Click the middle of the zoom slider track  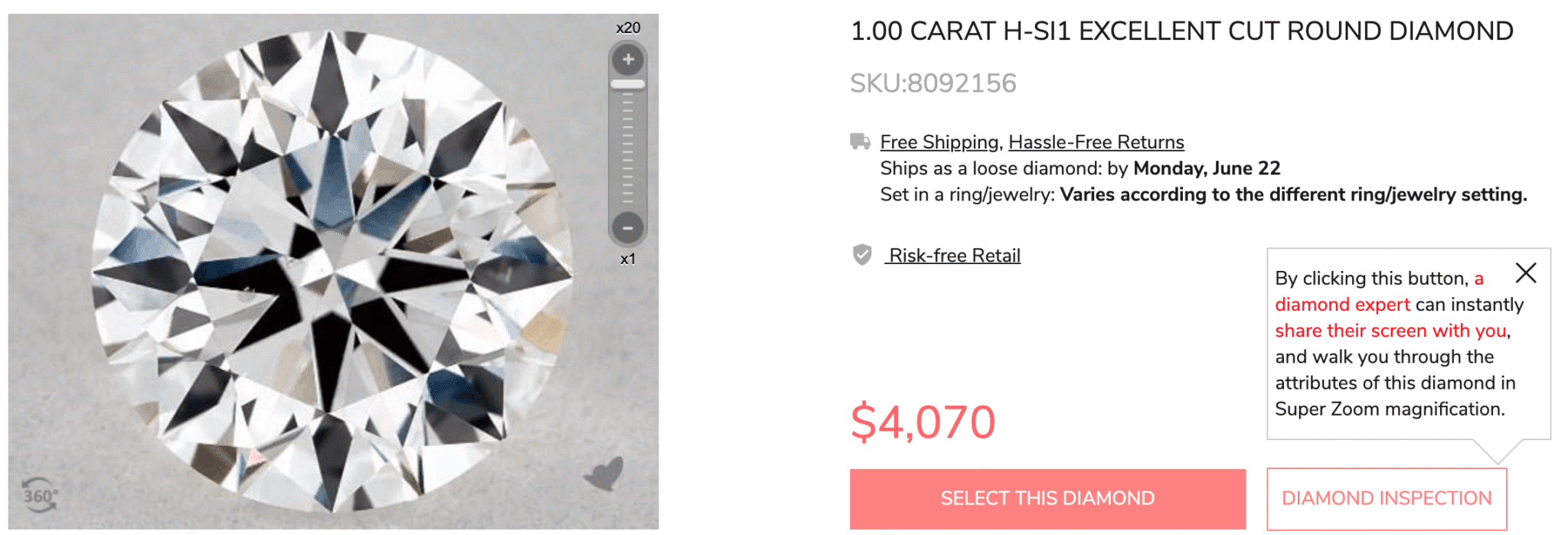[628, 145]
